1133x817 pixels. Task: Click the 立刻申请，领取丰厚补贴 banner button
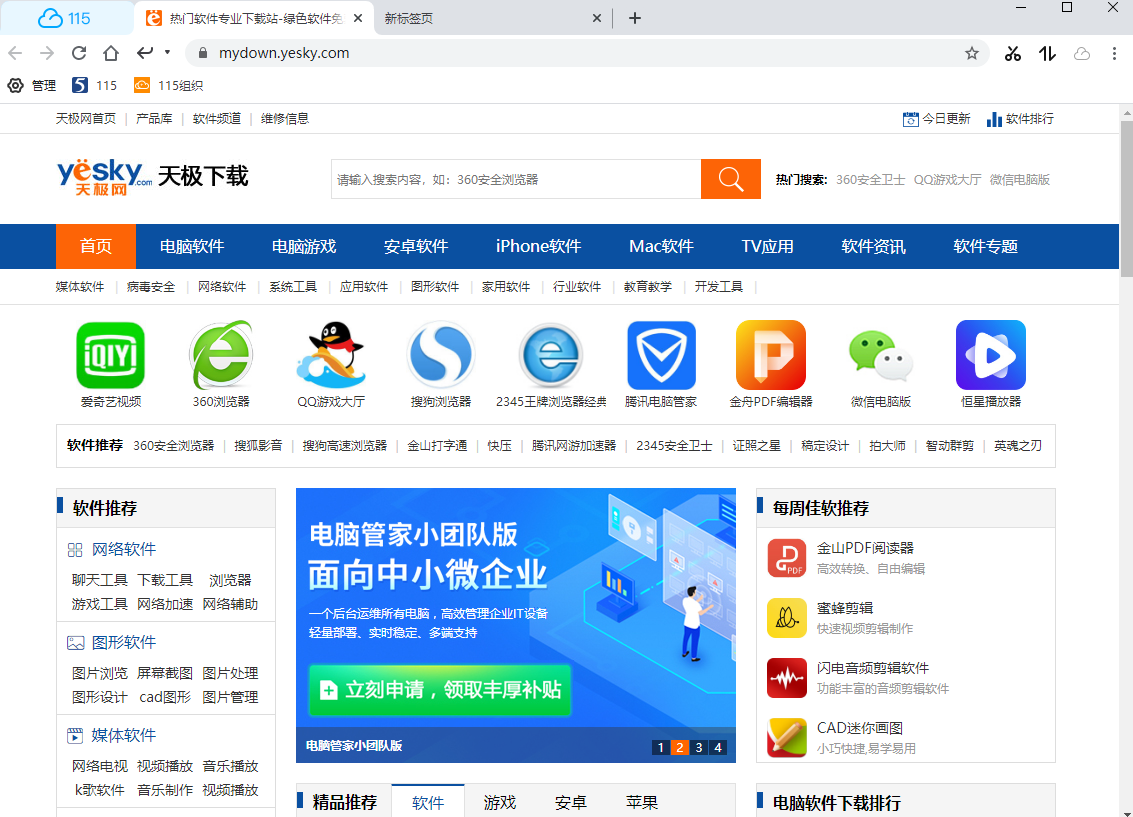coord(440,690)
